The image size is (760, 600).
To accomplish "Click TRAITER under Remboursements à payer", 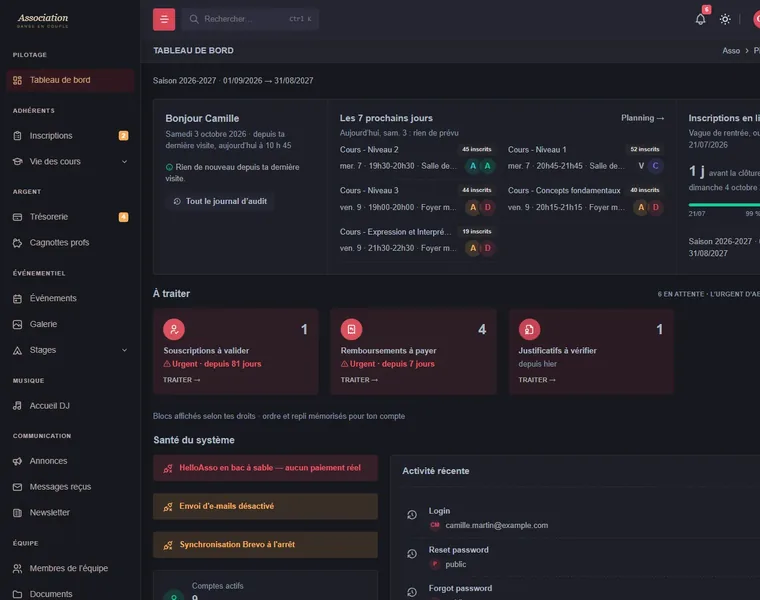I will coord(359,380).
